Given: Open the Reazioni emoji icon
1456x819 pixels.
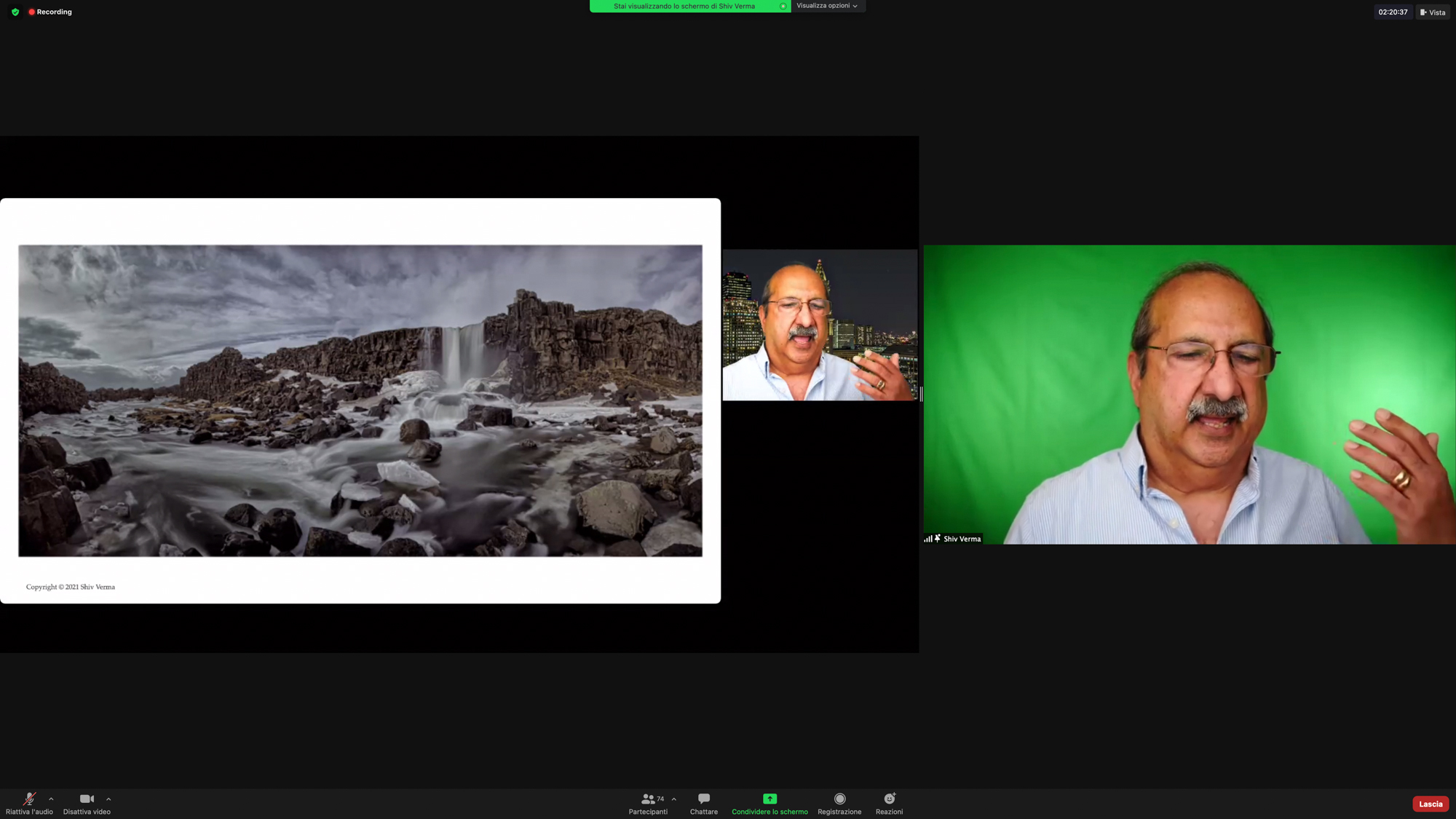Looking at the screenshot, I should pos(889,799).
